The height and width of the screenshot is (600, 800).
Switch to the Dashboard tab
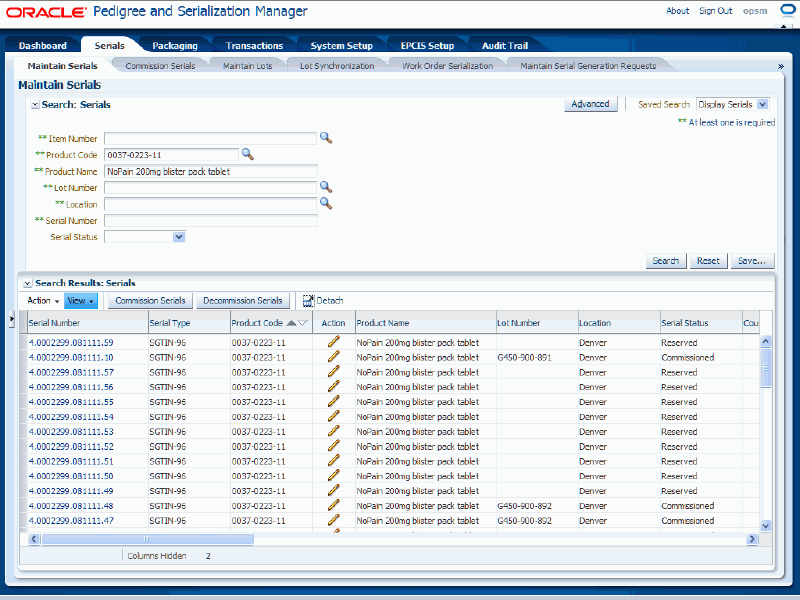(42, 45)
